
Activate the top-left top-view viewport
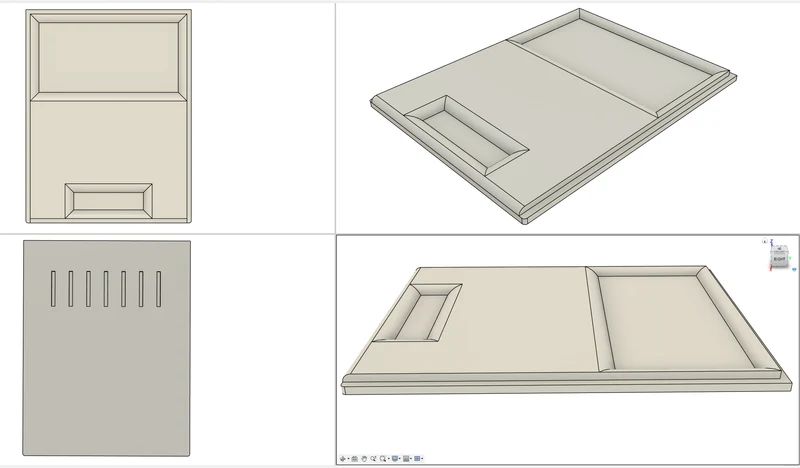pos(167,117)
